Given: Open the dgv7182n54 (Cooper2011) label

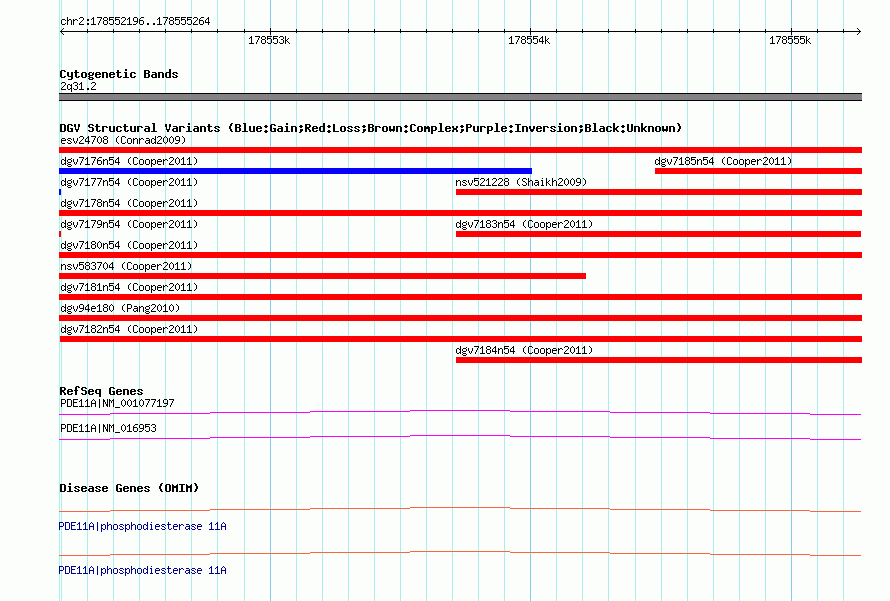Looking at the screenshot, I should pyautogui.click(x=129, y=329).
